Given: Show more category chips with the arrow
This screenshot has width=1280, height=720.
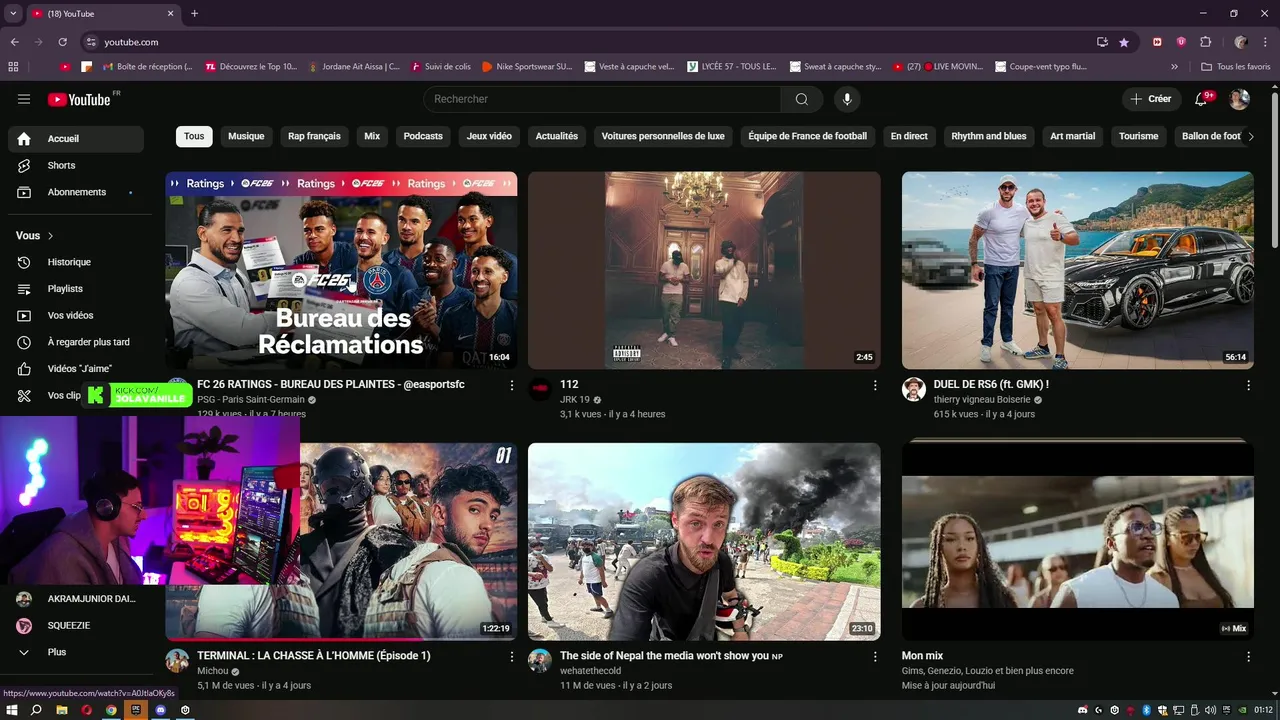Looking at the screenshot, I should pos(1250,136).
